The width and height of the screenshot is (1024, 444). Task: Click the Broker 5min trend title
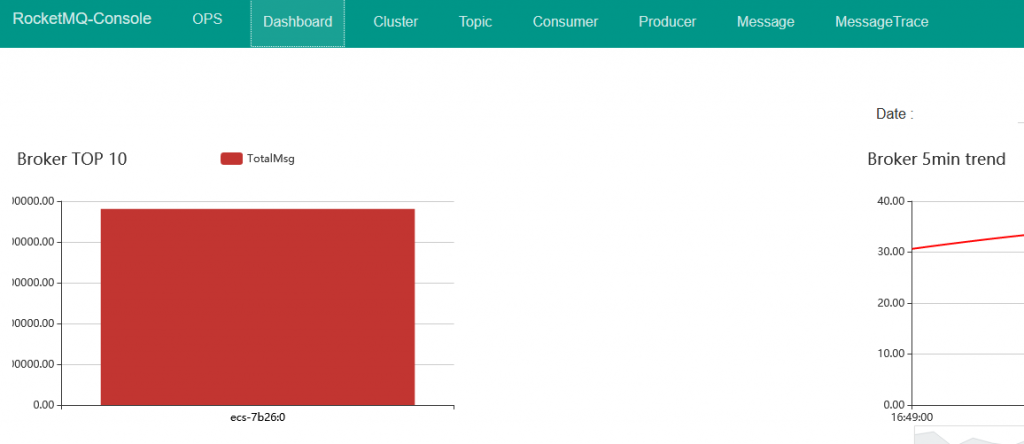pos(936,159)
